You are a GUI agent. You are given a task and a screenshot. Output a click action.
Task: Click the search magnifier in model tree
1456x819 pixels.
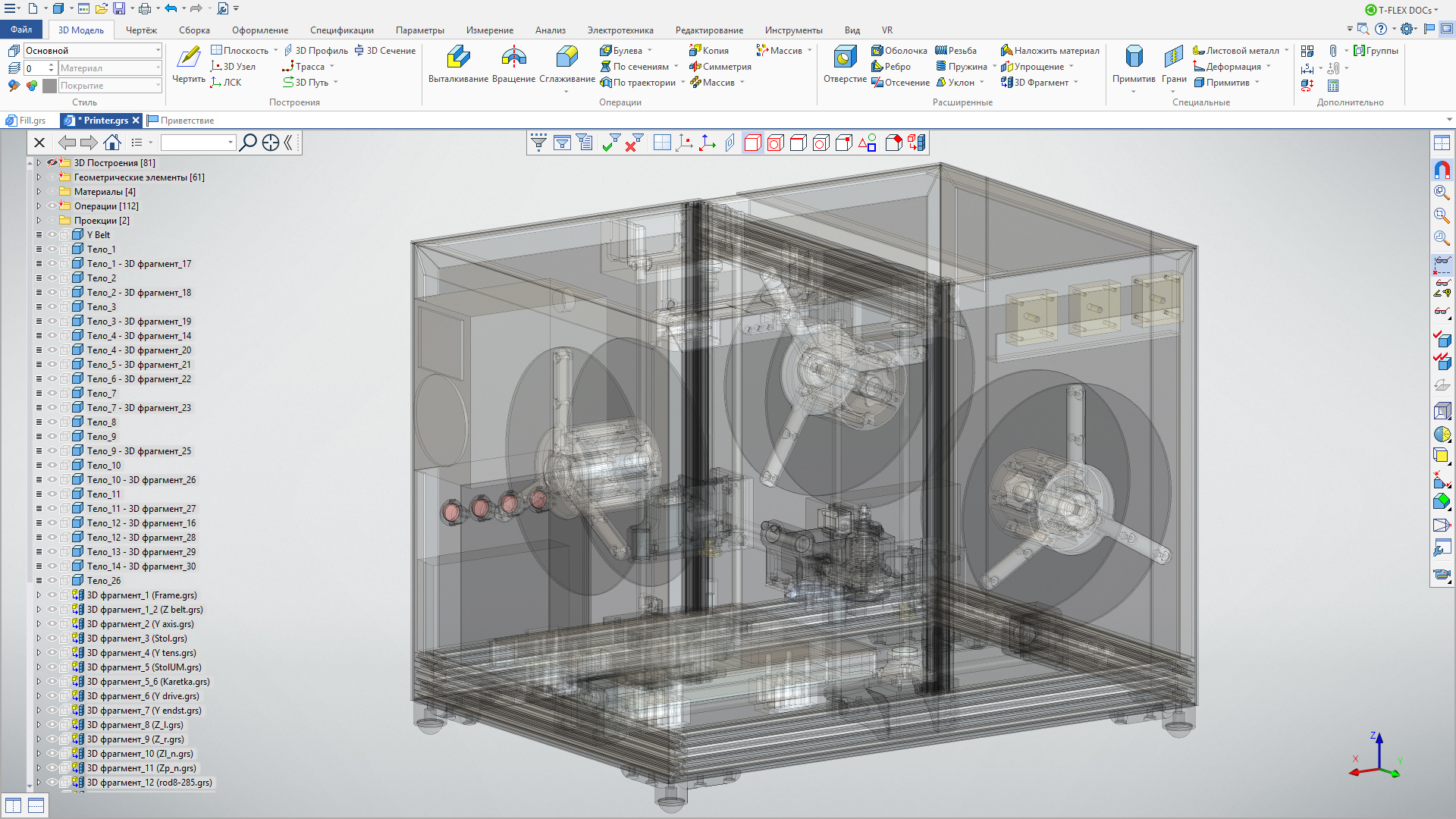[x=247, y=143]
